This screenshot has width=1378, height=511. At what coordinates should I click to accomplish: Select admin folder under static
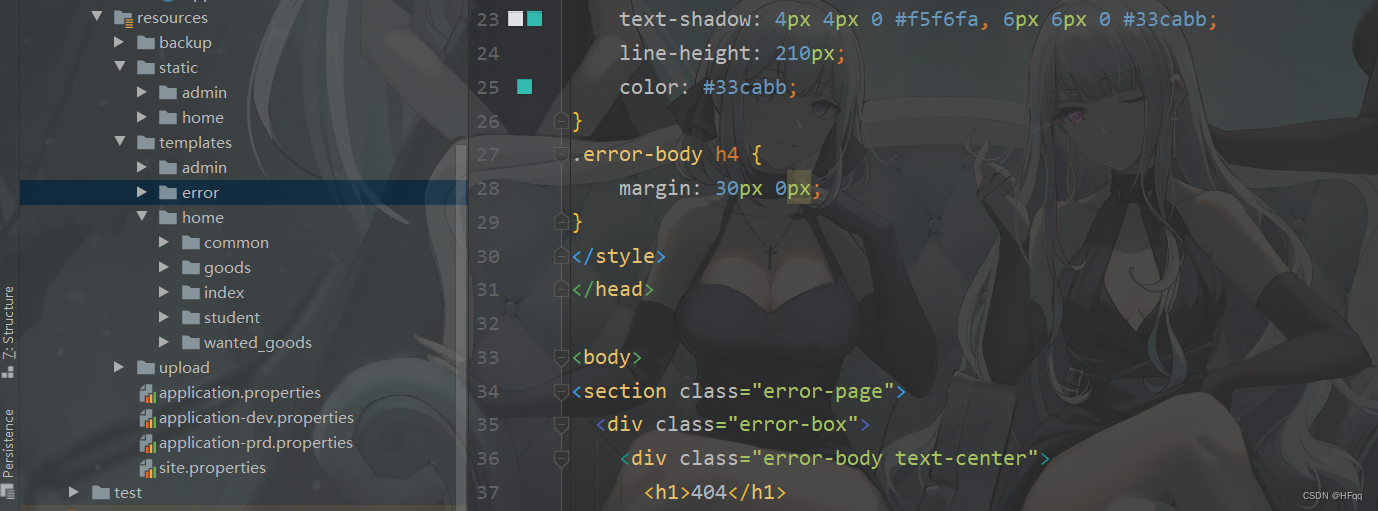pyautogui.click(x=204, y=93)
